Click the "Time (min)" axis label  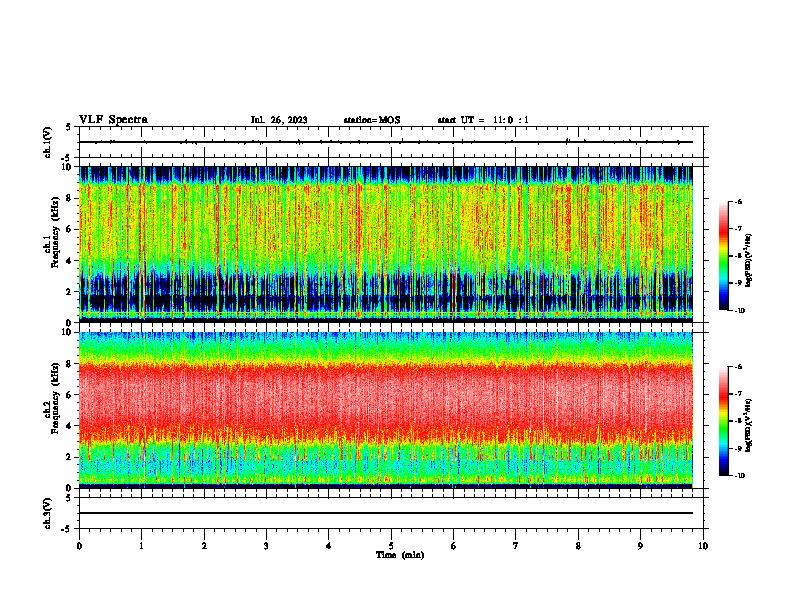point(400,555)
